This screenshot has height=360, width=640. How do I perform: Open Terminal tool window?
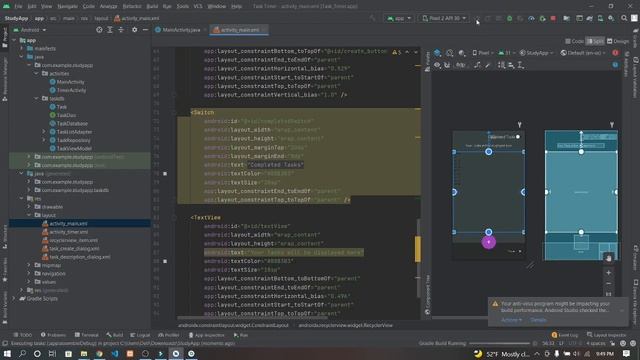click(87, 335)
